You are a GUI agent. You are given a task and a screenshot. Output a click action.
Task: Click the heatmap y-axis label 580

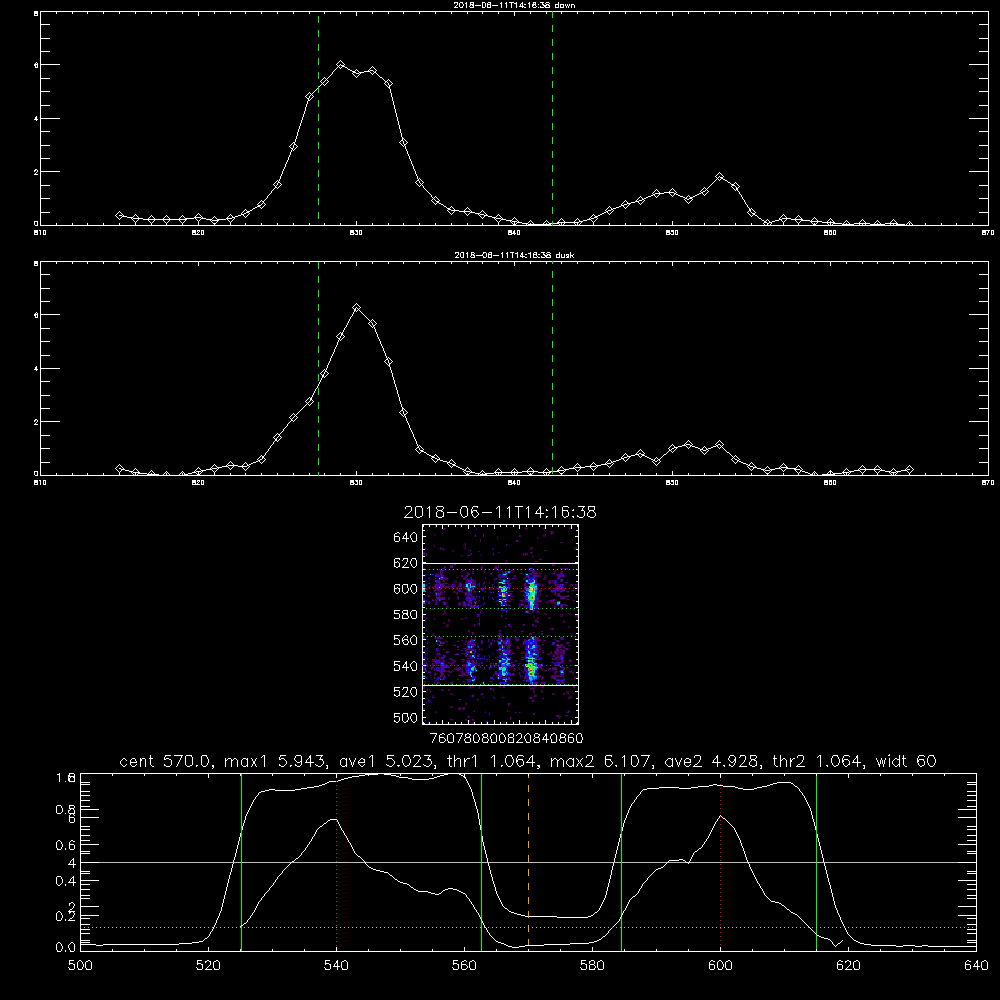(406, 615)
